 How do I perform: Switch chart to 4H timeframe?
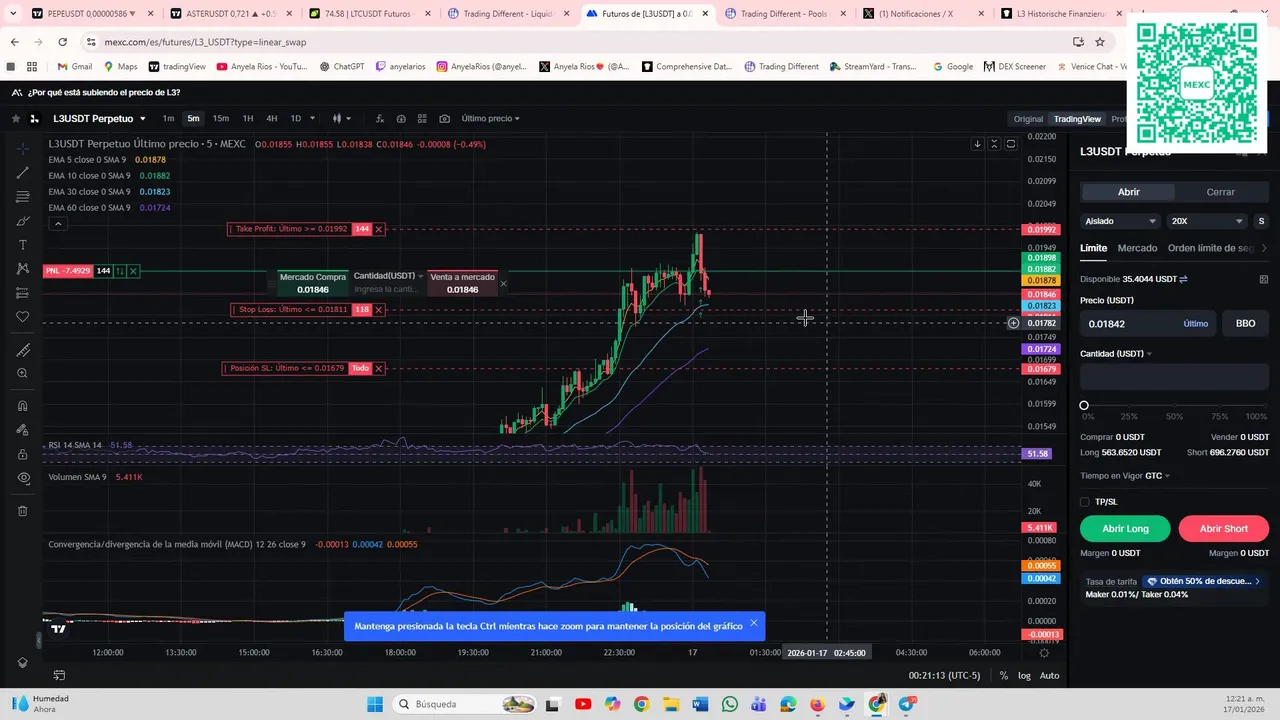click(x=271, y=118)
